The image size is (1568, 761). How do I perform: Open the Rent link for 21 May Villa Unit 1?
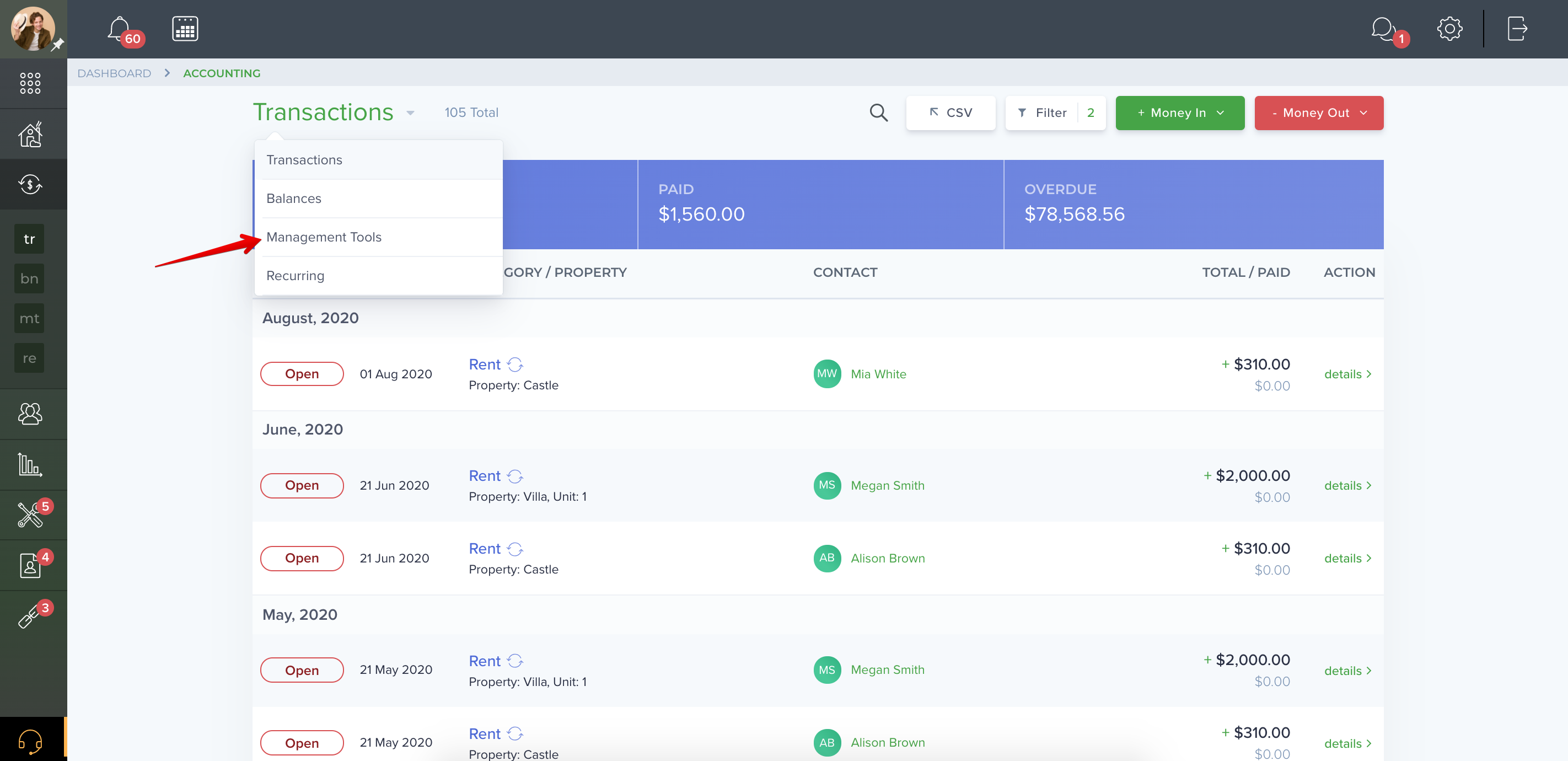click(485, 661)
